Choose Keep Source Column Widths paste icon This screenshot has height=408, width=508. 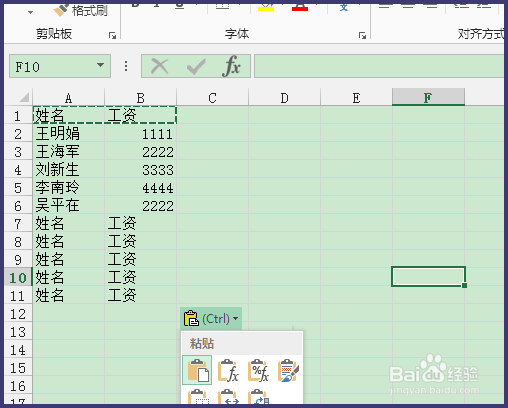click(x=228, y=397)
